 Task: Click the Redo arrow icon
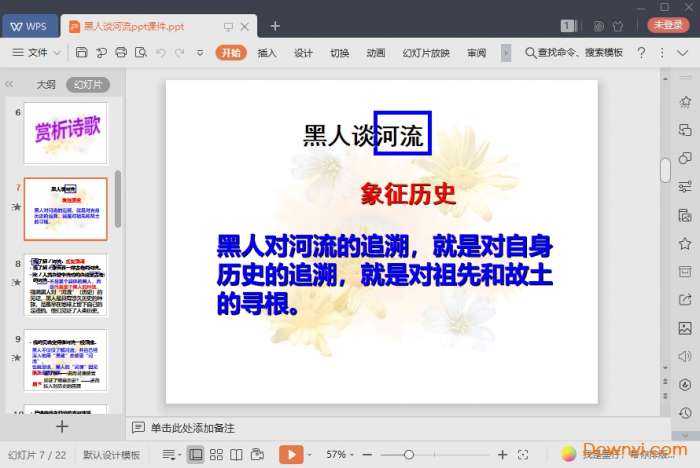pos(179,53)
